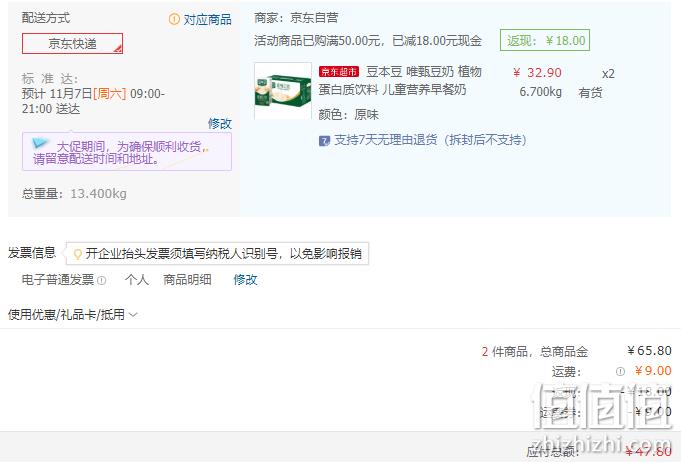Click the 7-day return policy icon
Viewport: 681px width, 462px height.
[x=324, y=141]
